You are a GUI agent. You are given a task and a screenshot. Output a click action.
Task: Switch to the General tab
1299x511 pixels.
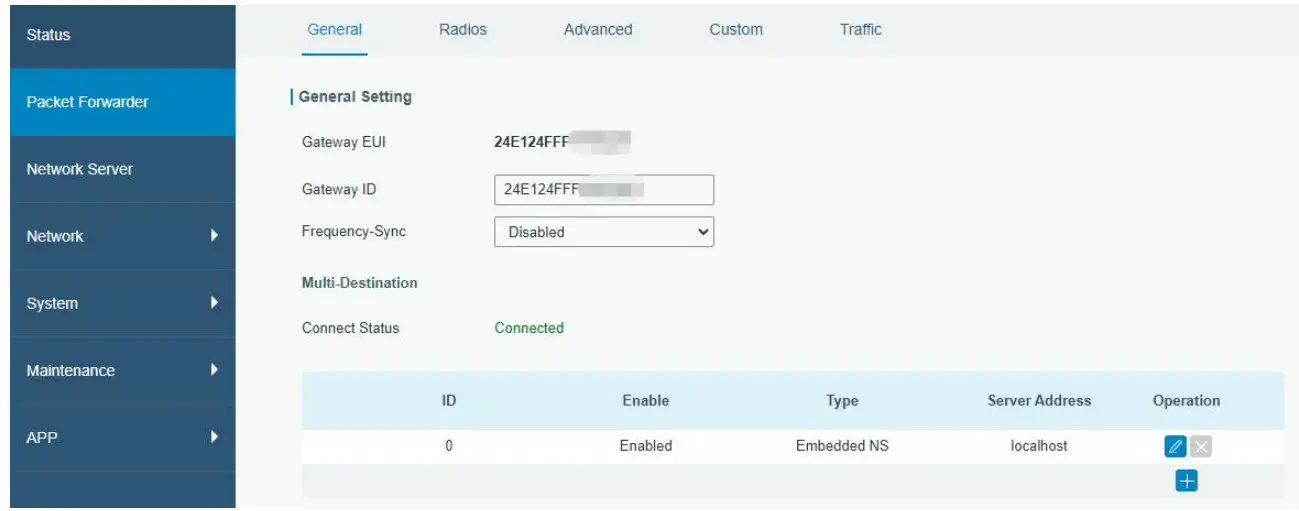[335, 30]
